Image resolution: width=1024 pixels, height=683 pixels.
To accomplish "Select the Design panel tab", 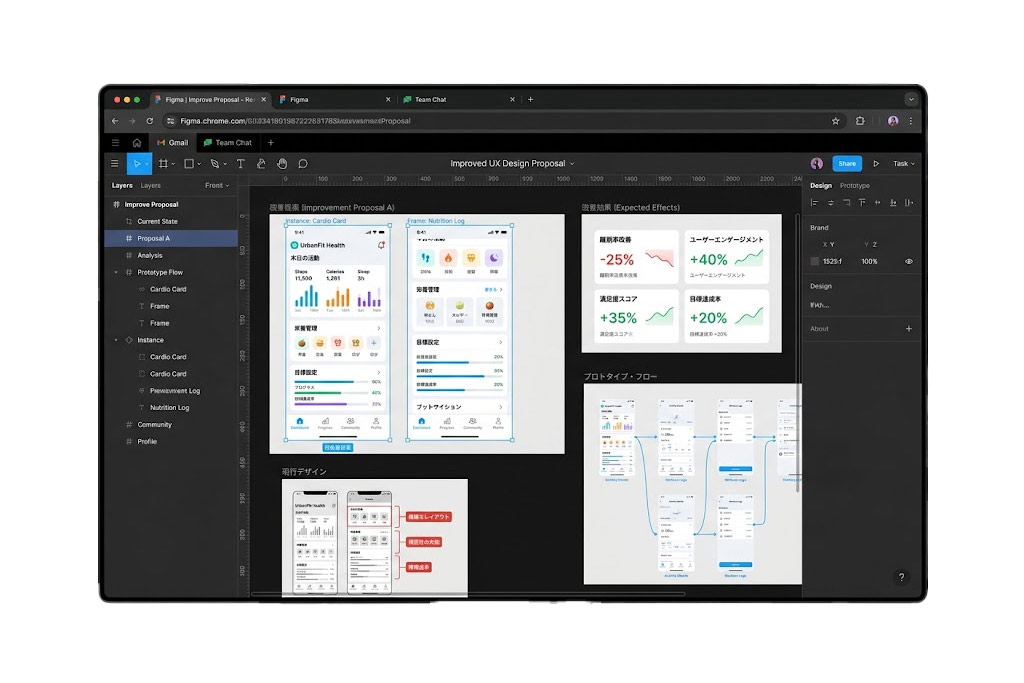I will [x=821, y=185].
